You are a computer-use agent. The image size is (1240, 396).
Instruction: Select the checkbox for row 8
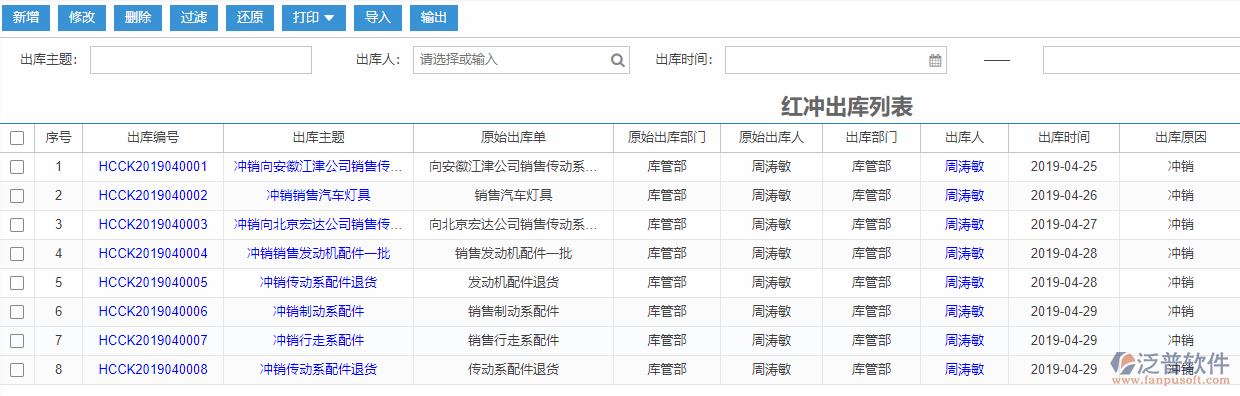click(17, 370)
